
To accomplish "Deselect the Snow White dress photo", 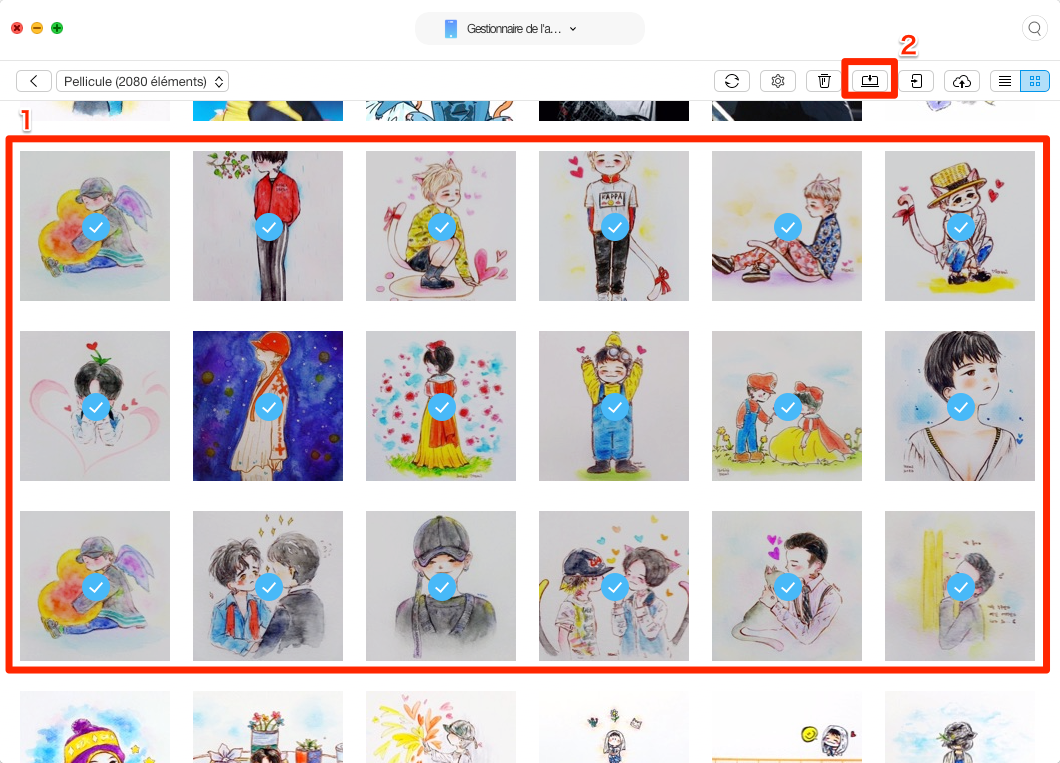I will point(441,406).
